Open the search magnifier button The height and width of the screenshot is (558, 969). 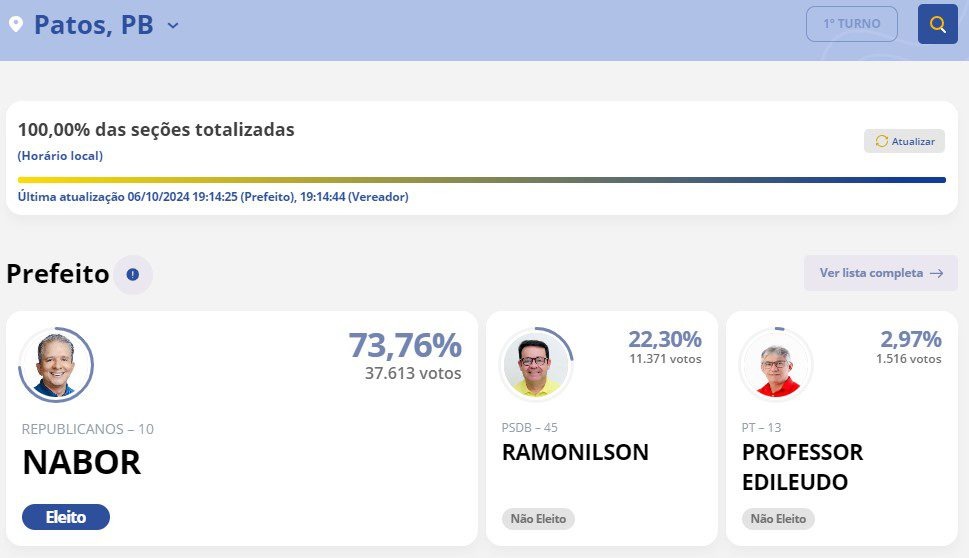(x=937, y=24)
